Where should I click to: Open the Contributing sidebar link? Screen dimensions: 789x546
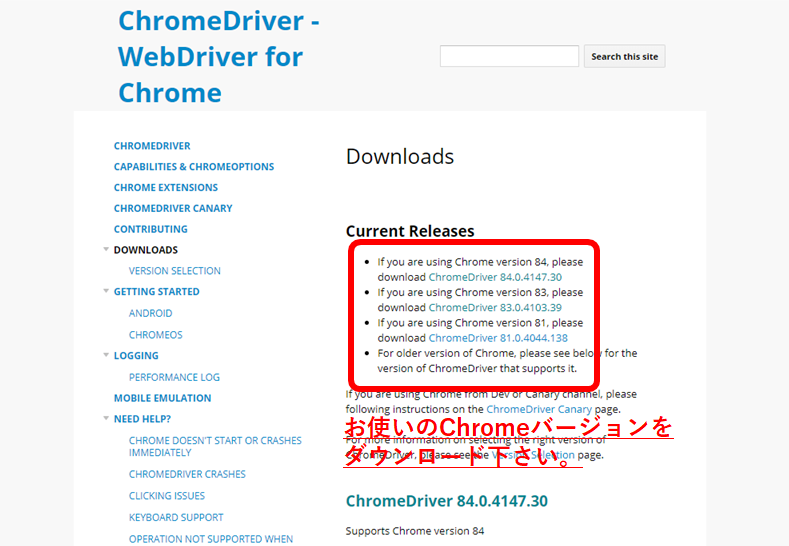pos(150,229)
